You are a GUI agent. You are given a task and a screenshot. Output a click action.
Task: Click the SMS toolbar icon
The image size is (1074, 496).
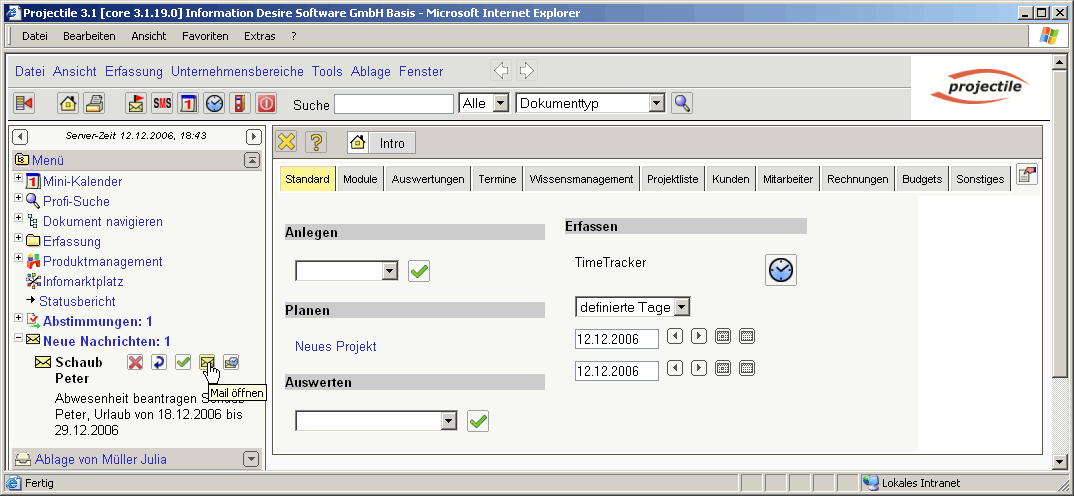(162, 103)
